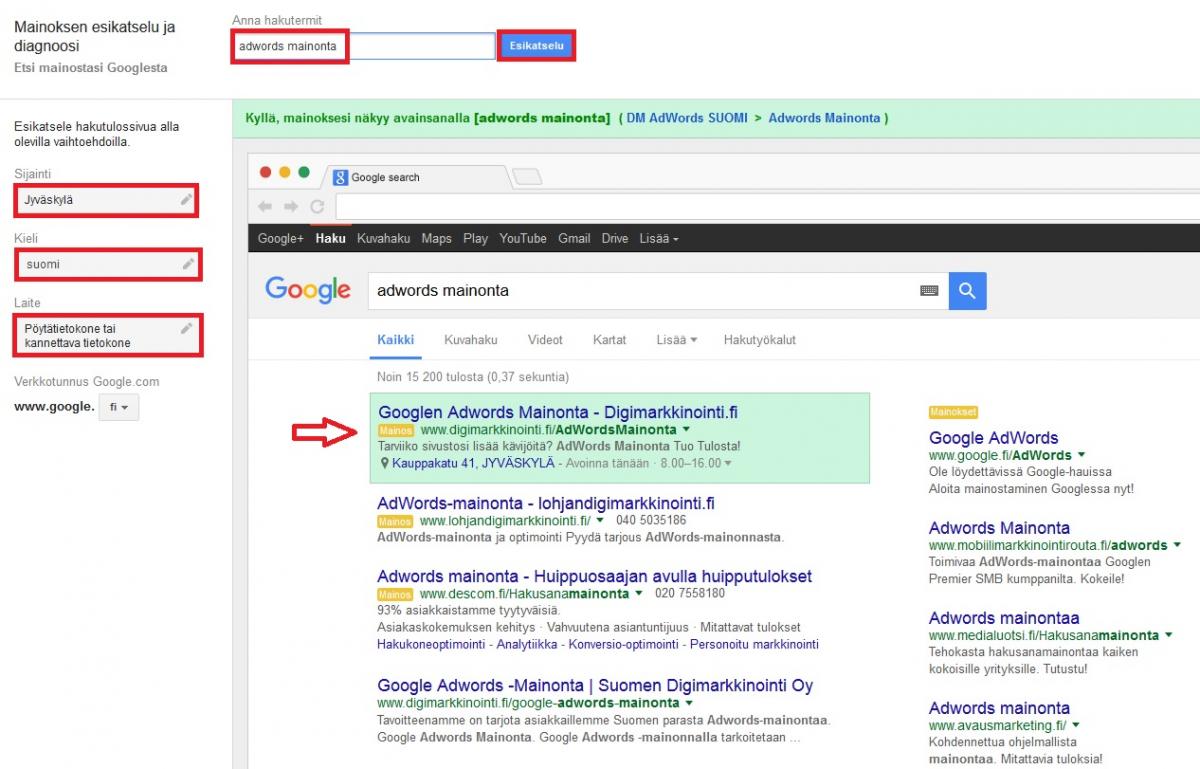This screenshot has height=769, width=1200.
Task: Open Kuvahaku in the black bar
Action: [383, 239]
